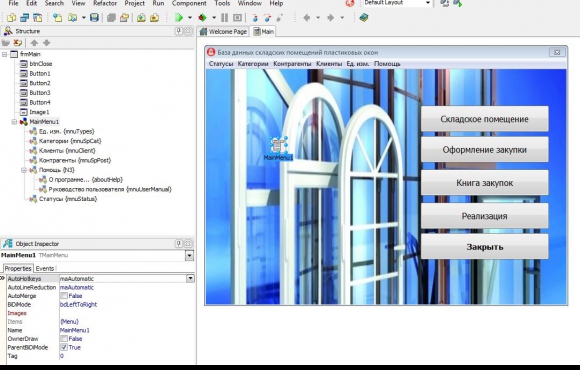Uncheck the ParentBiDiMode True checkbox
Viewport: 580px width, 370px height.
64,347
